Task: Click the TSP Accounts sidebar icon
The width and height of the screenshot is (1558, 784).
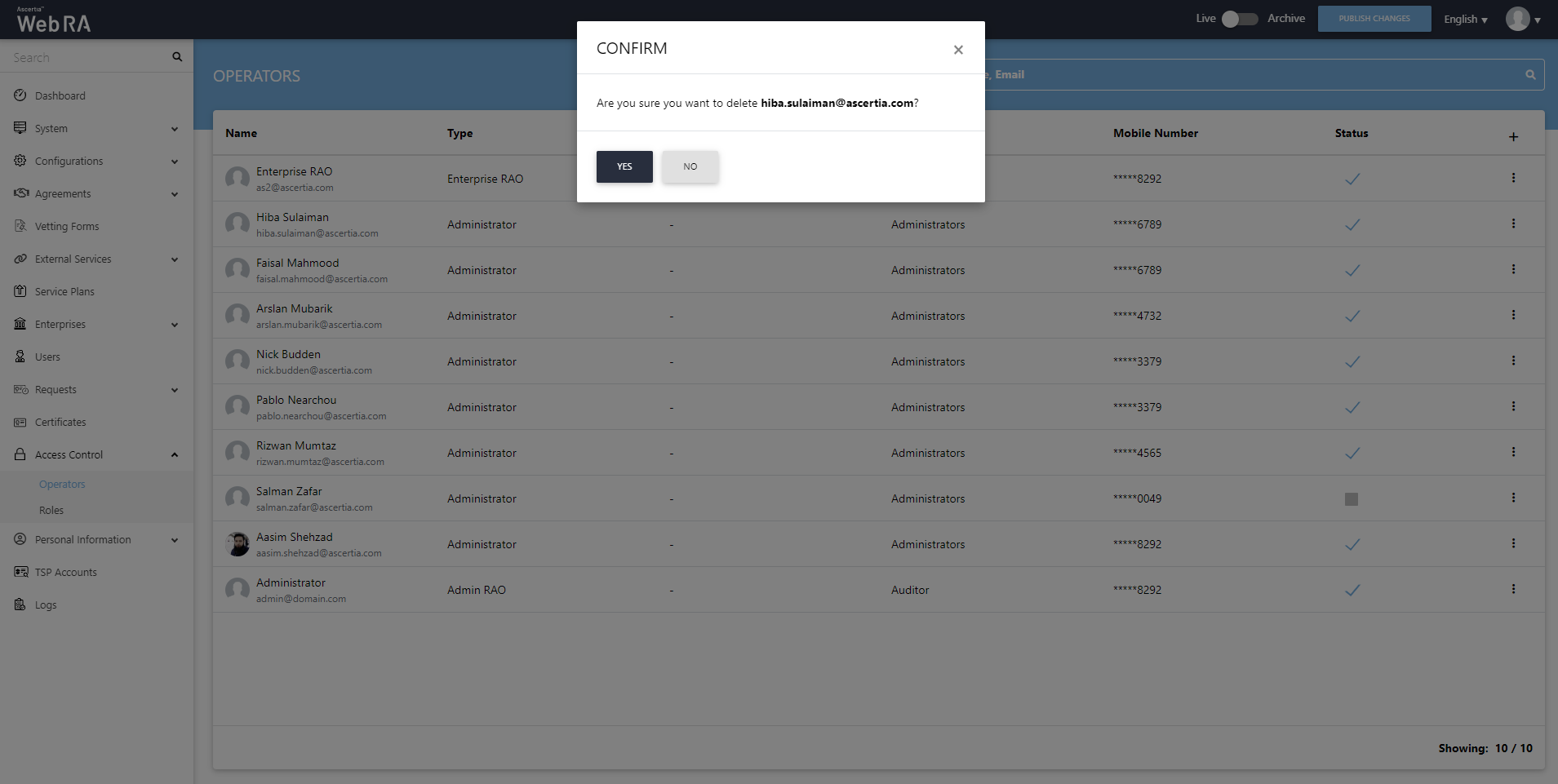Action: pos(20,572)
